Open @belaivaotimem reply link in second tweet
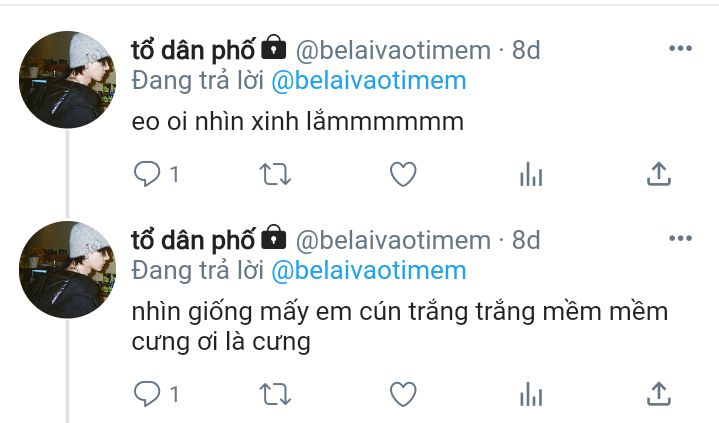 coord(369,271)
